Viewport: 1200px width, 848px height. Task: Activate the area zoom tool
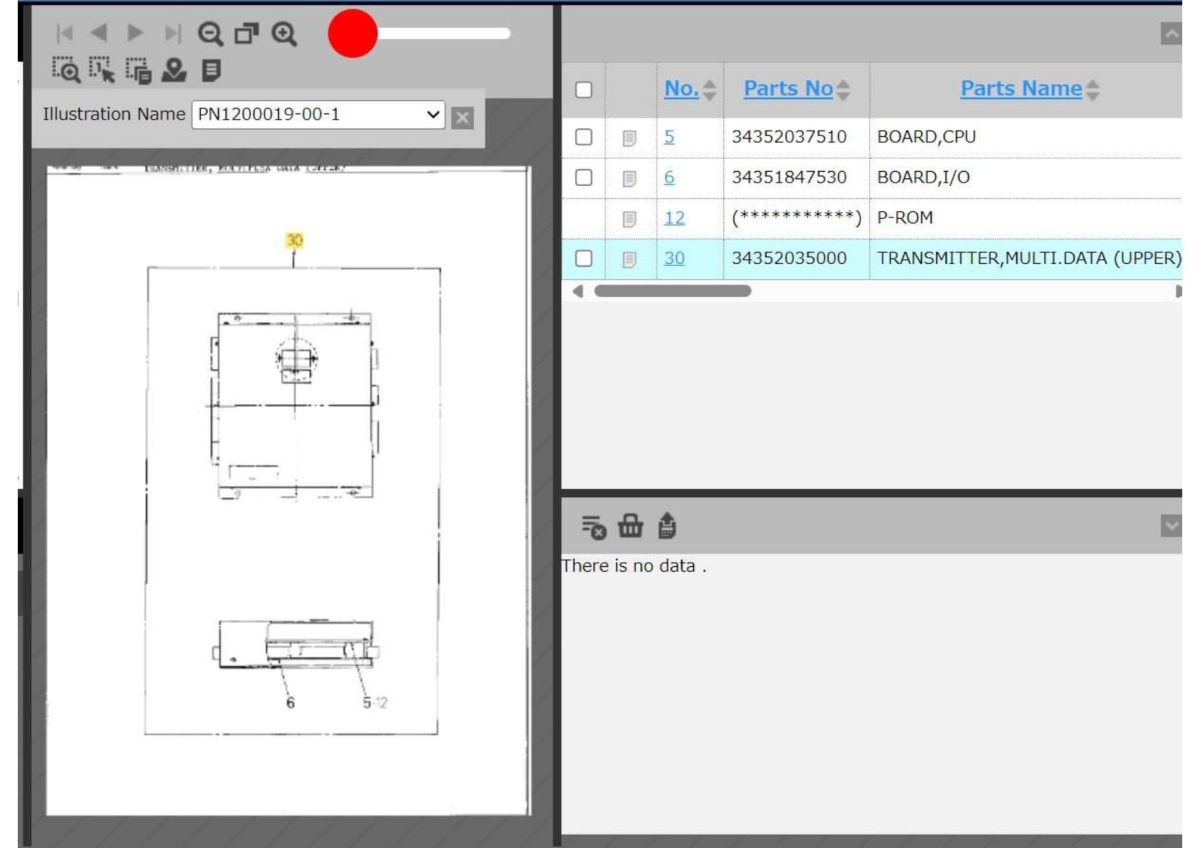66,69
